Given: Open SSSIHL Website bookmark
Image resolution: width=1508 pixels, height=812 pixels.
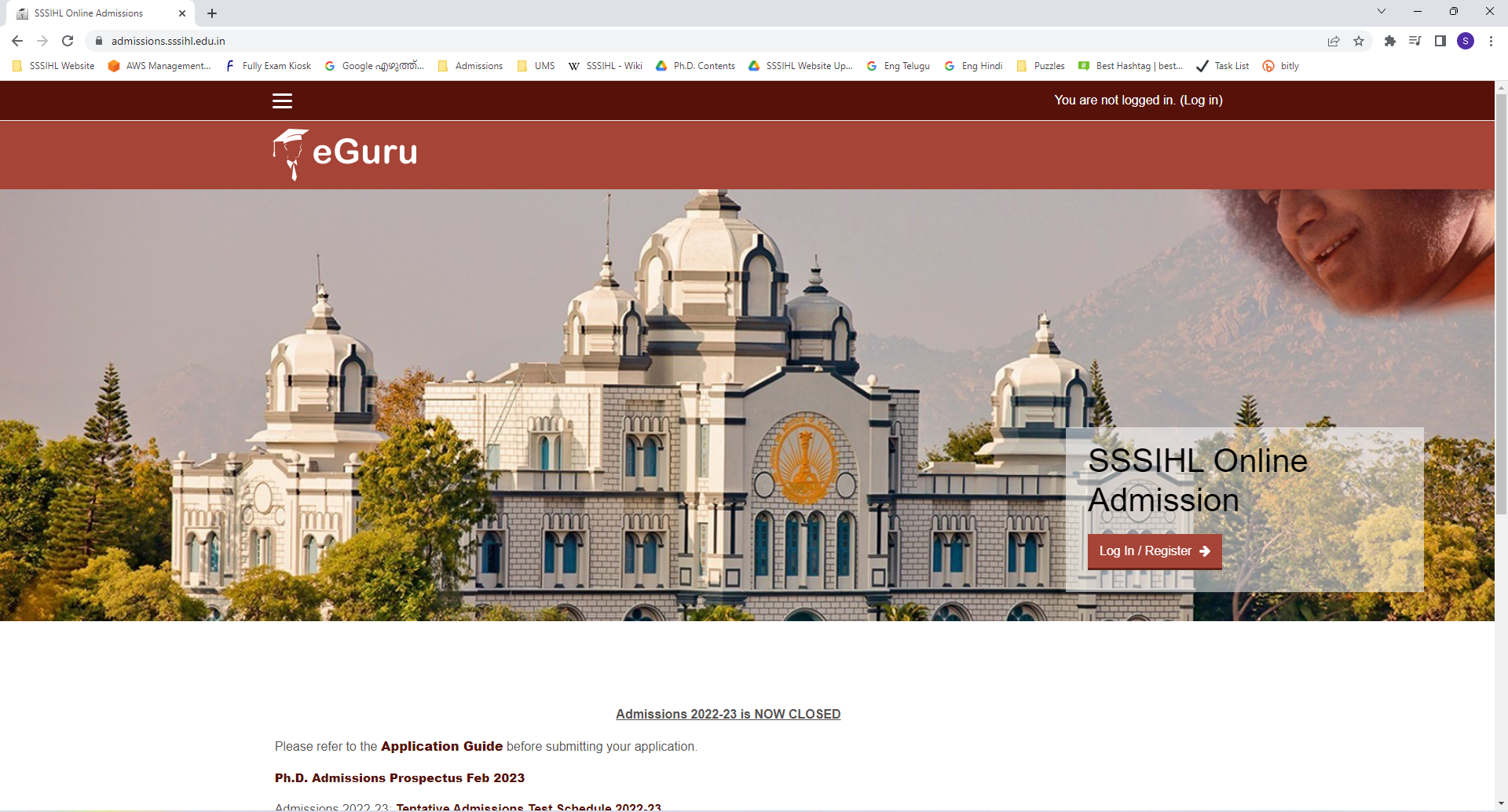Looking at the screenshot, I should tap(53, 66).
